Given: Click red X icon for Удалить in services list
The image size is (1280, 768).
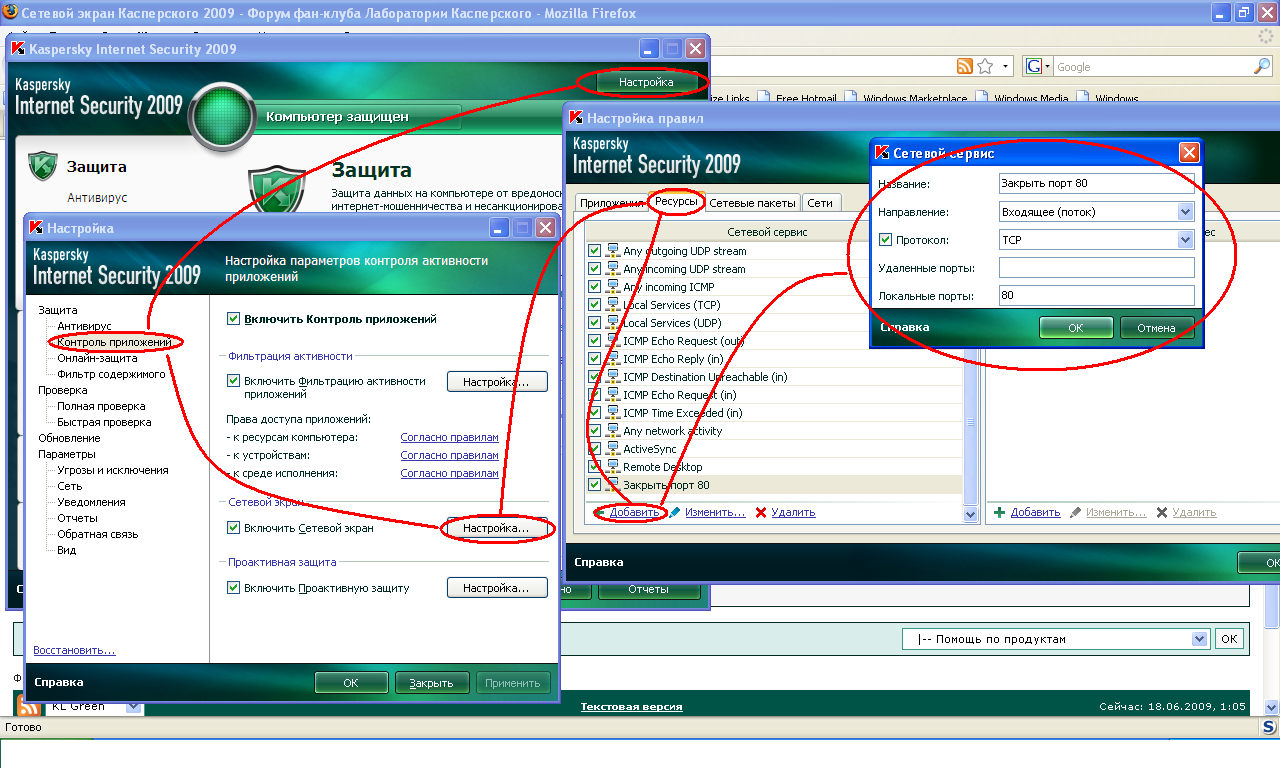Looking at the screenshot, I should (x=761, y=512).
